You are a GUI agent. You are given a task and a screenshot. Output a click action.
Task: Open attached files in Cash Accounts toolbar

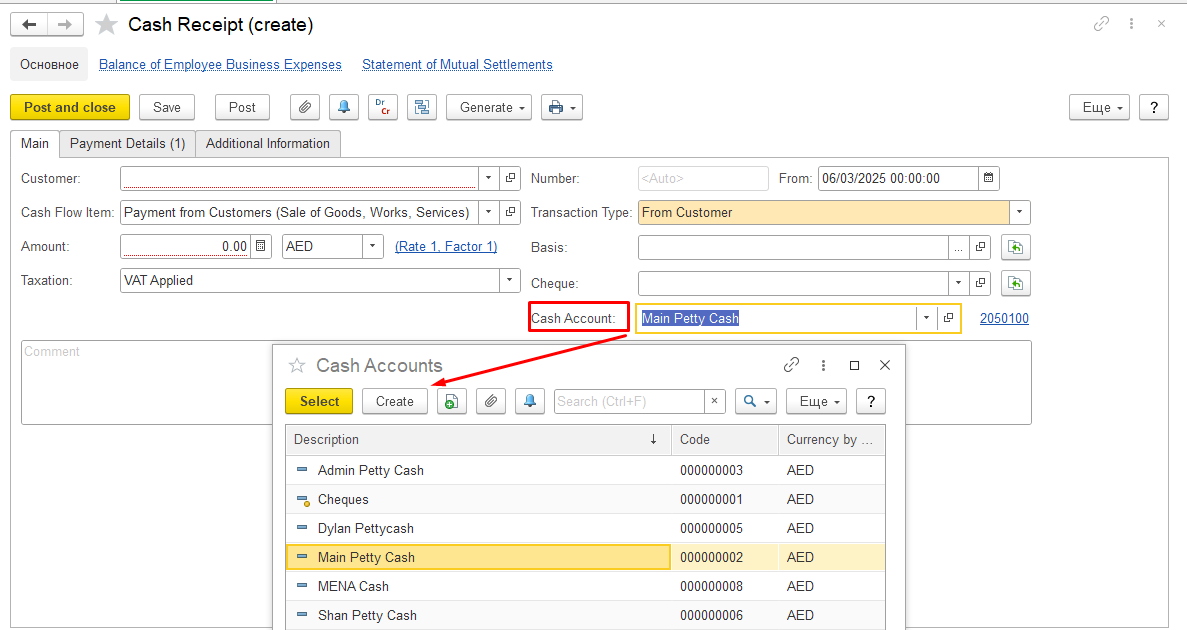point(491,401)
